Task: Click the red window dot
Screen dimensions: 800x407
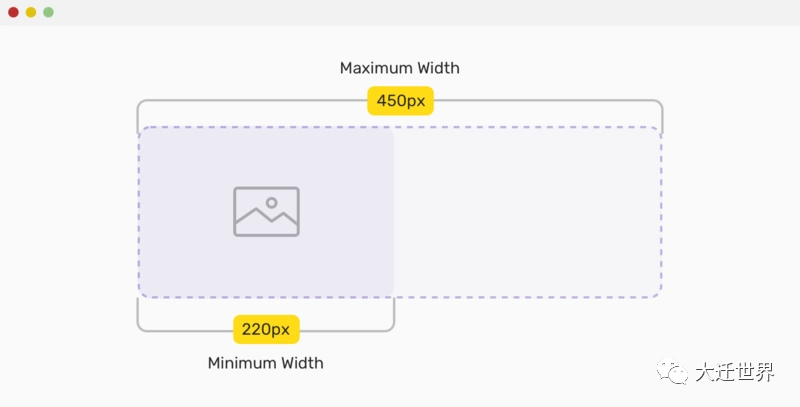Action: (14, 12)
